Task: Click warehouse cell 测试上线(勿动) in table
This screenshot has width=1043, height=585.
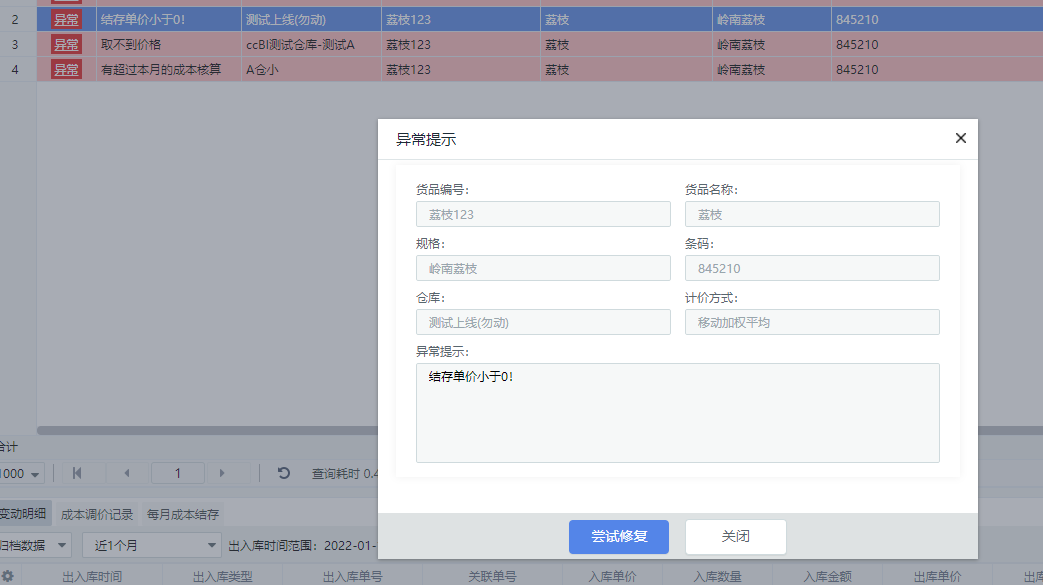Action: 311,20
